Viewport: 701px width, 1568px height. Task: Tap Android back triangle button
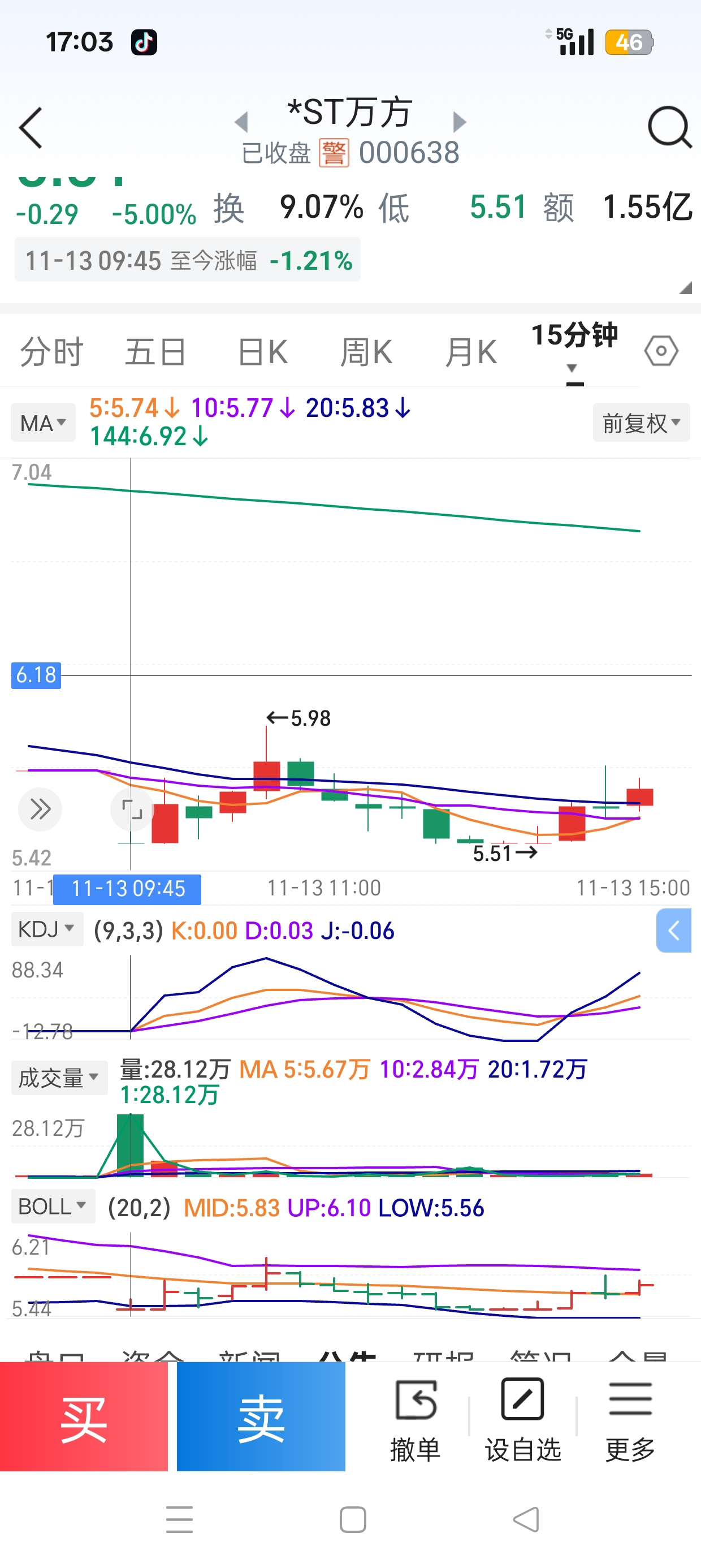[526, 1519]
